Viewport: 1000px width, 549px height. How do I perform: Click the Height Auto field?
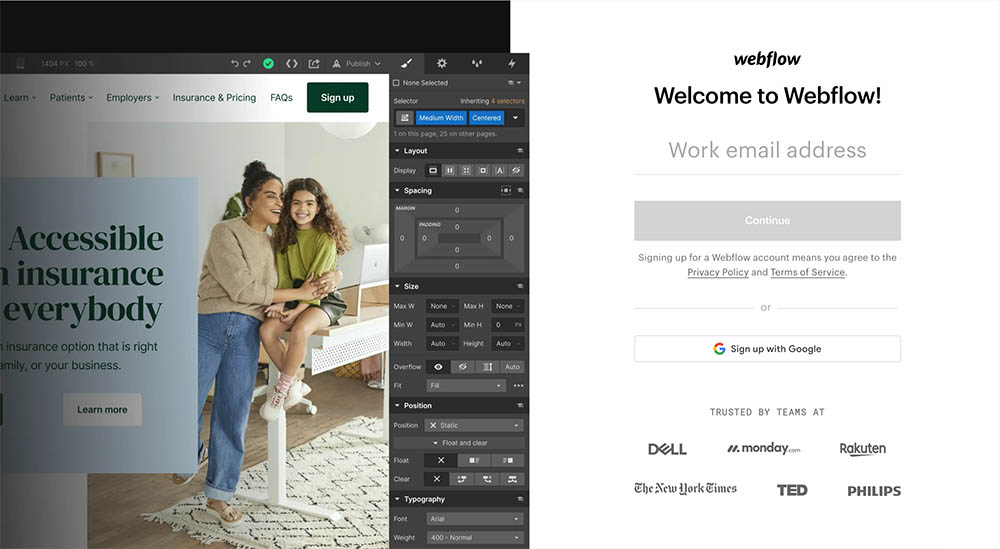[508, 343]
